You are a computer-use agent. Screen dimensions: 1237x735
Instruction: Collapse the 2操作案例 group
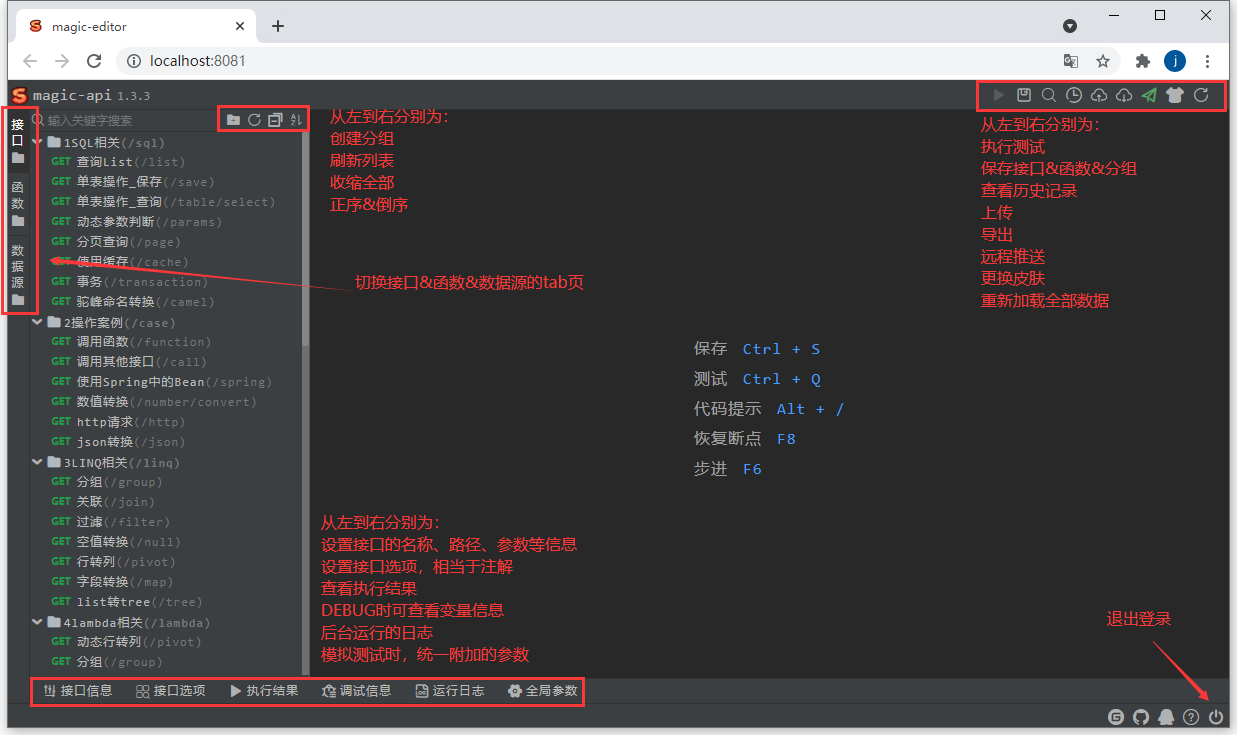pyautogui.click(x=37, y=322)
